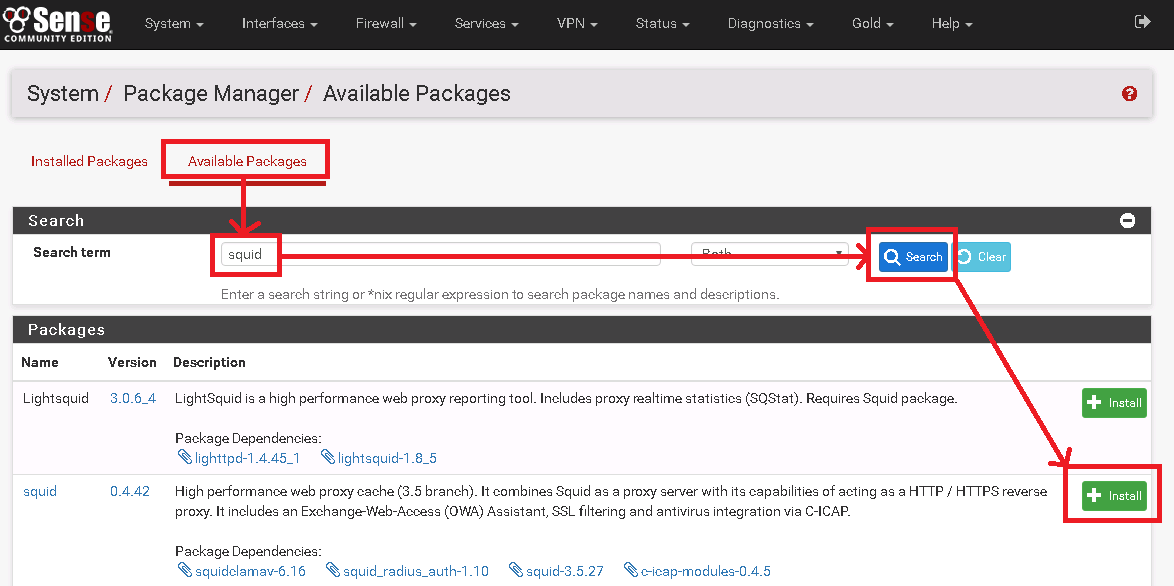Switch to Available Packages tab
Screen dimensions: 1174x586
[x=247, y=161]
